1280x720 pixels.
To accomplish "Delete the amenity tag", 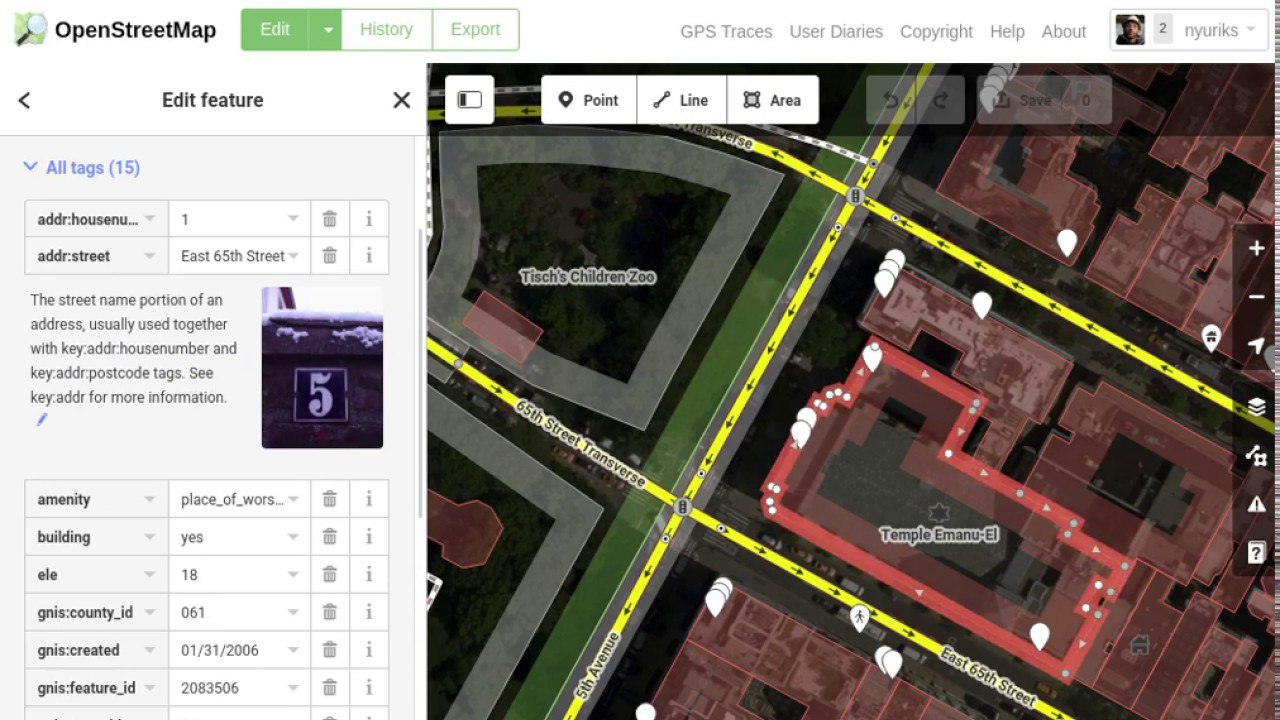I will [x=329, y=499].
